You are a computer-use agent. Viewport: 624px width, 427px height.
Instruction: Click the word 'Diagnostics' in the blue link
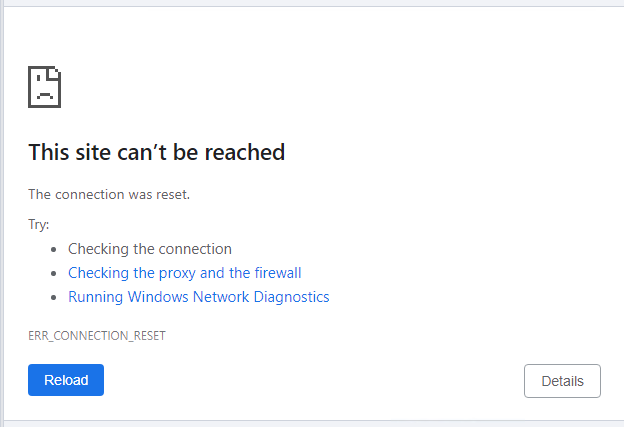[x=290, y=297]
